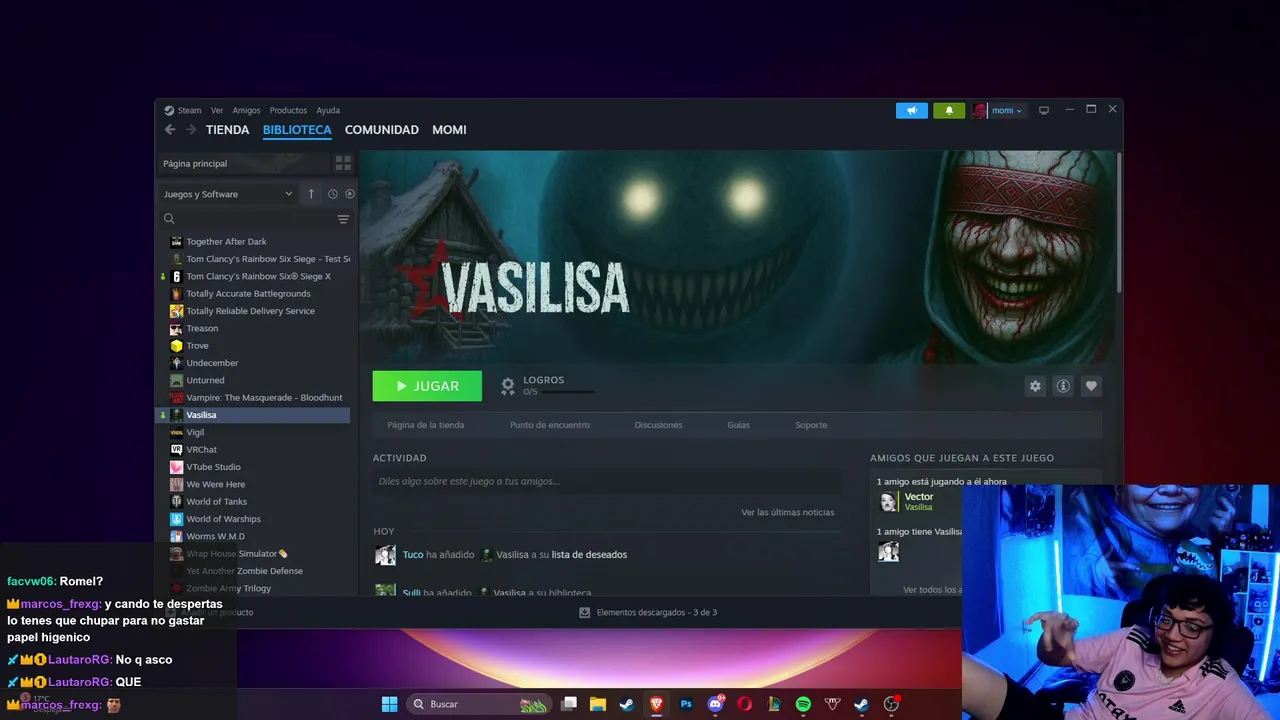The width and height of the screenshot is (1280, 720).
Task: Open Photoshop from taskbar
Action: (x=686, y=704)
